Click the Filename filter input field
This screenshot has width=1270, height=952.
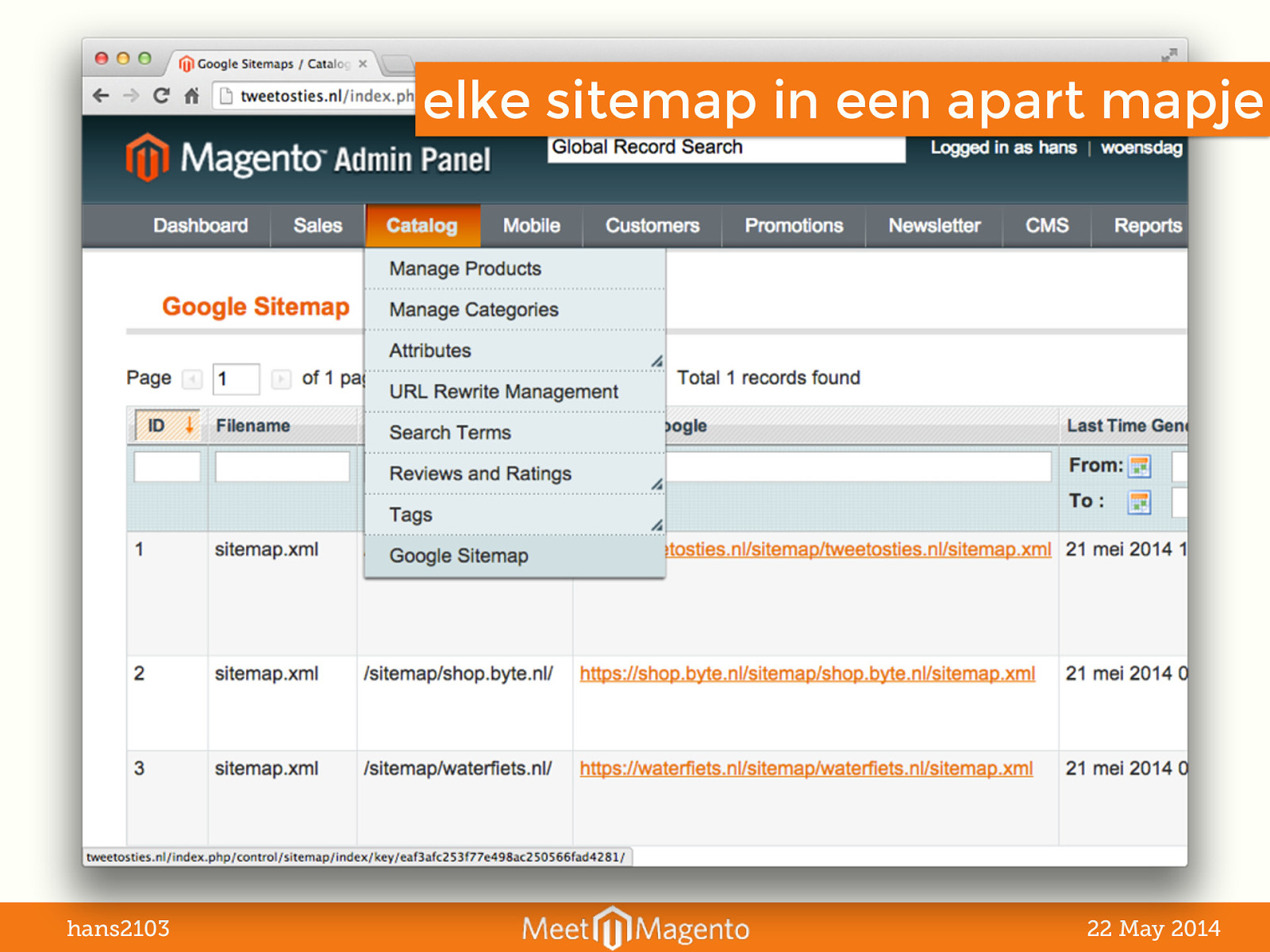click(x=283, y=466)
